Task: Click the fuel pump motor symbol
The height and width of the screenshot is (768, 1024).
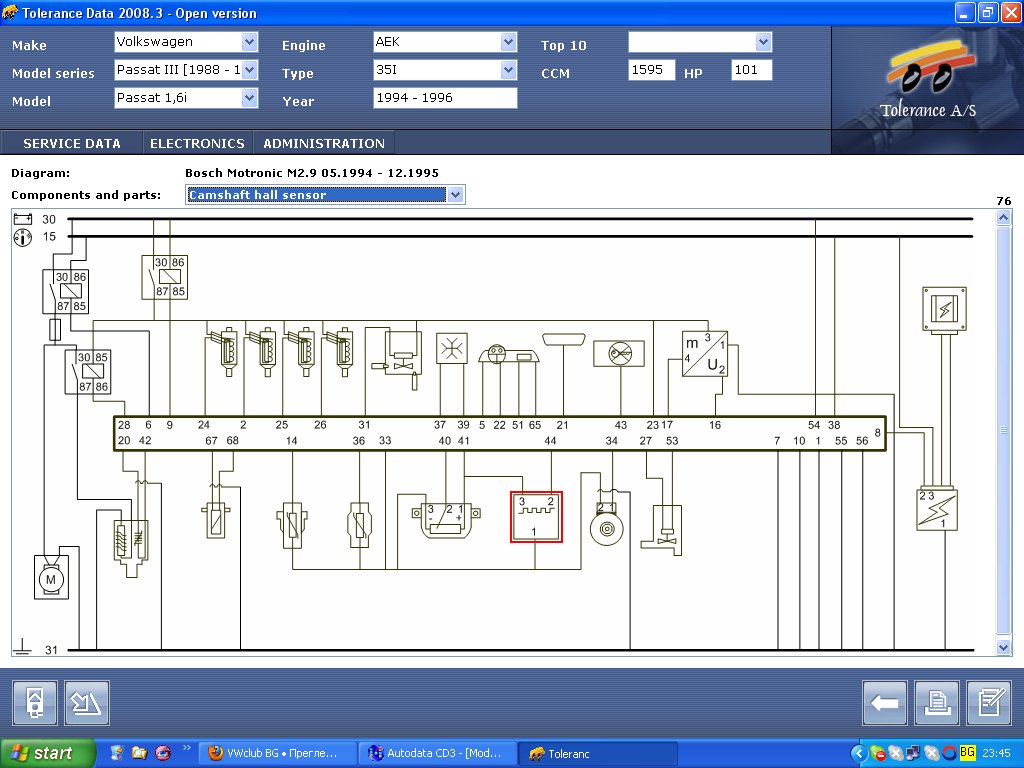Action: click(51, 578)
